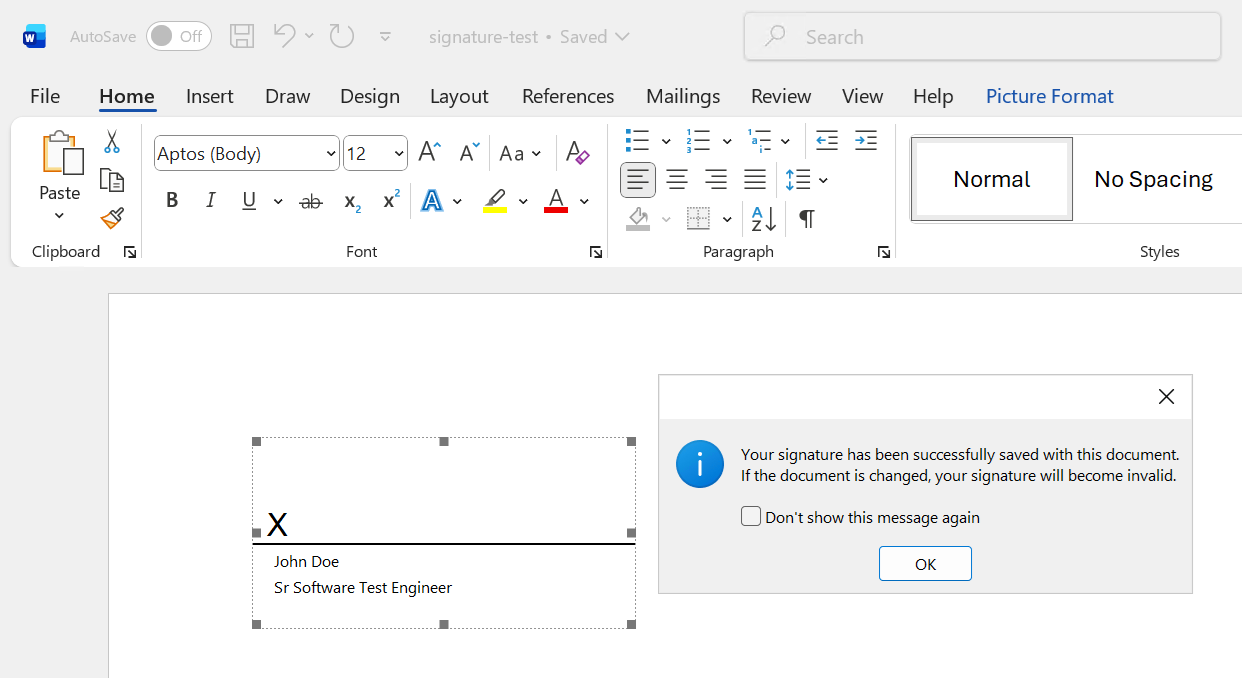Click the Save disk icon
The image size is (1246, 678).
pos(242,37)
